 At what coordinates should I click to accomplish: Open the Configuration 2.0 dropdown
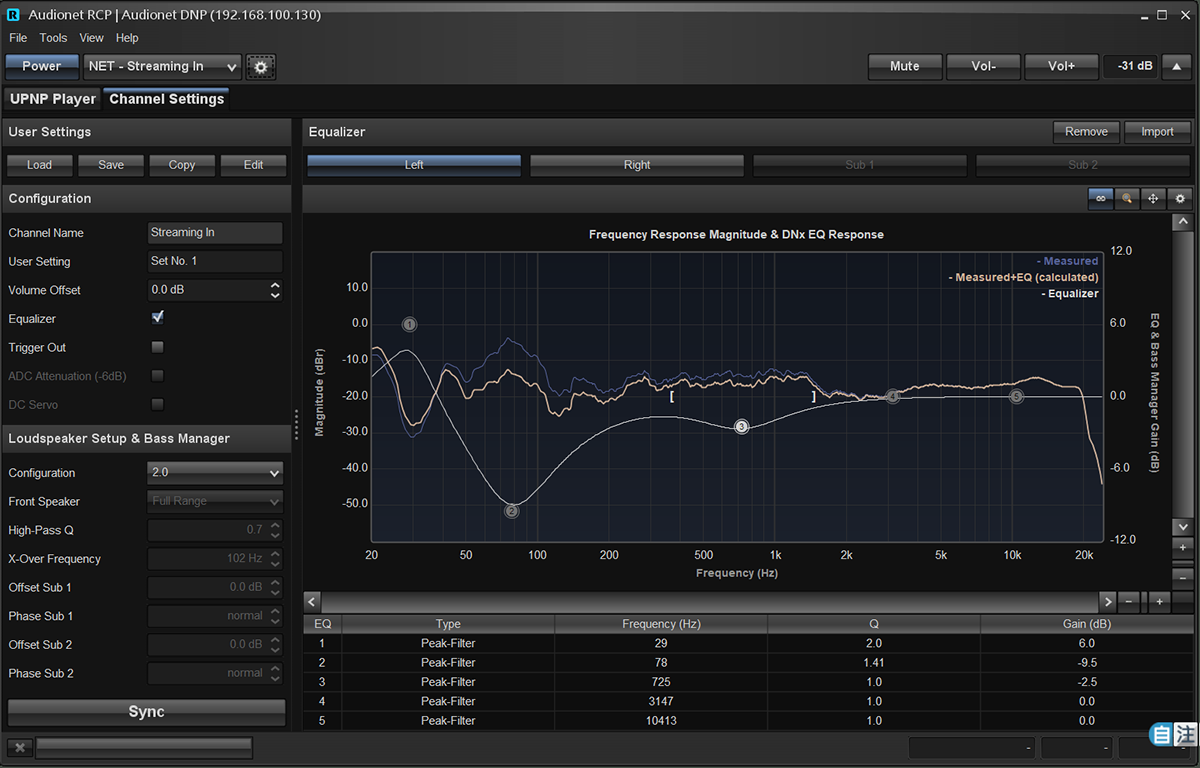(x=215, y=473)
